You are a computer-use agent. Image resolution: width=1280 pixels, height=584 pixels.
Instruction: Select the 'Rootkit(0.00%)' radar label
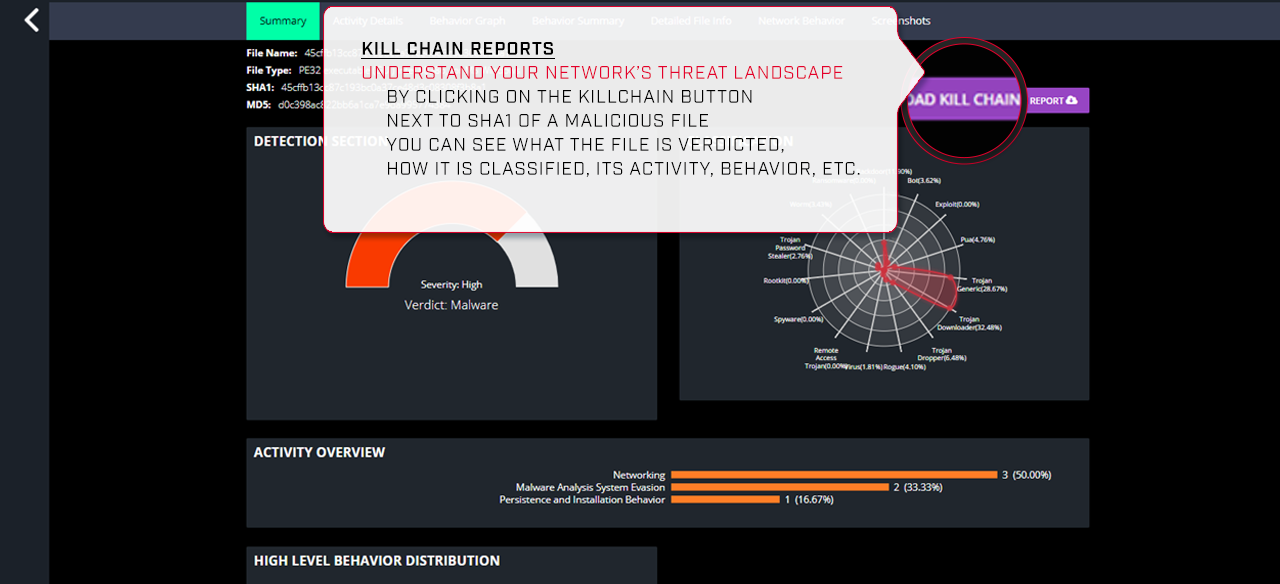click(x=785, y=281)
